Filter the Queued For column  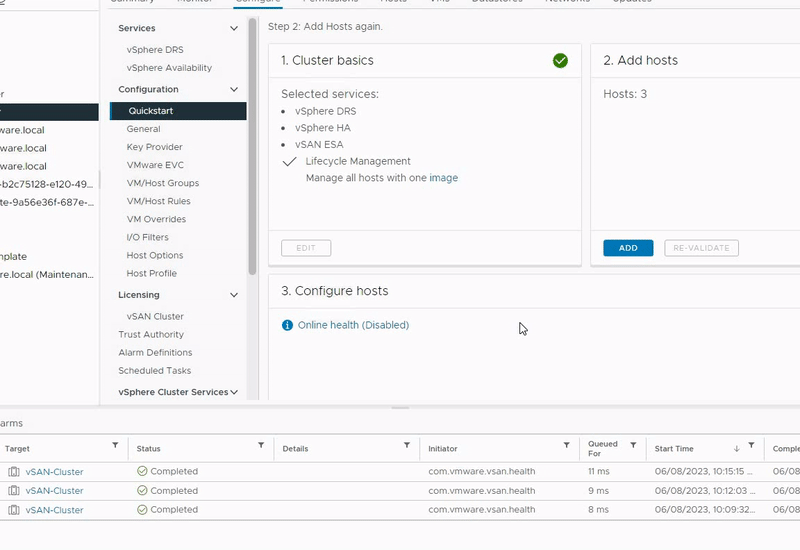[633, 445]
